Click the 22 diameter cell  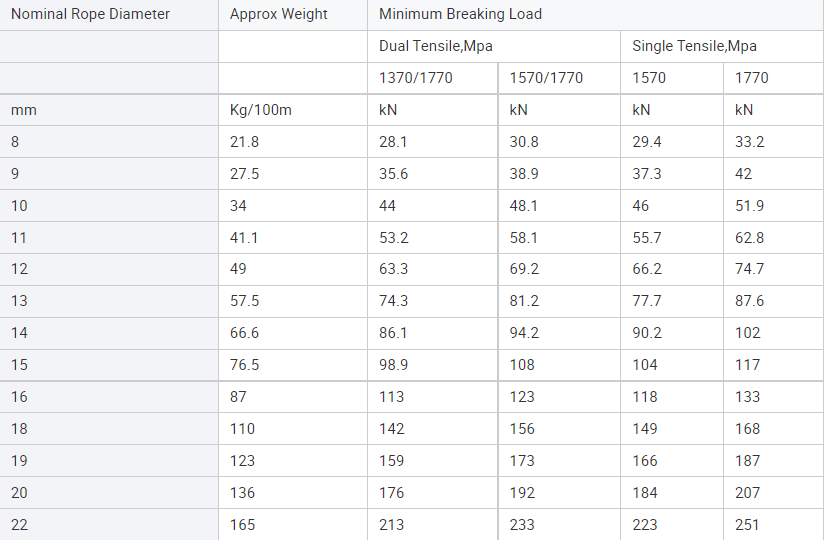click(x=20, y=525)
